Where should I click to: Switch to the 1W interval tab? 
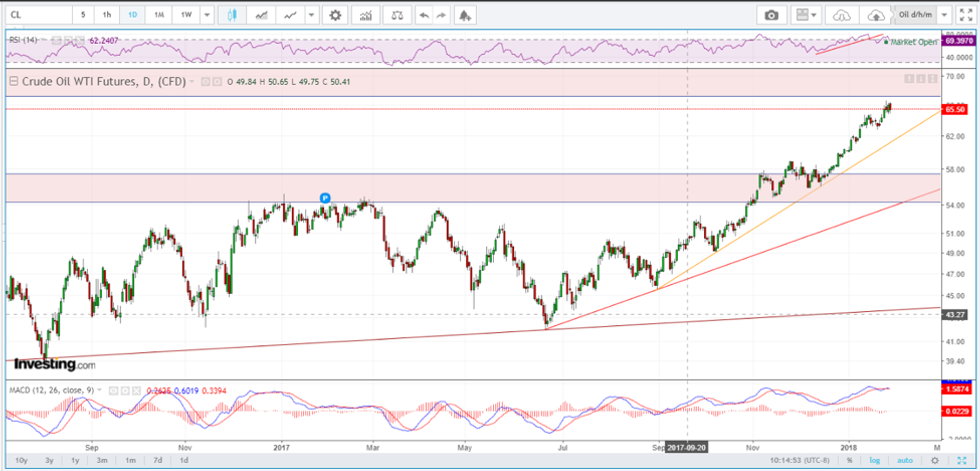click(185, 15)
